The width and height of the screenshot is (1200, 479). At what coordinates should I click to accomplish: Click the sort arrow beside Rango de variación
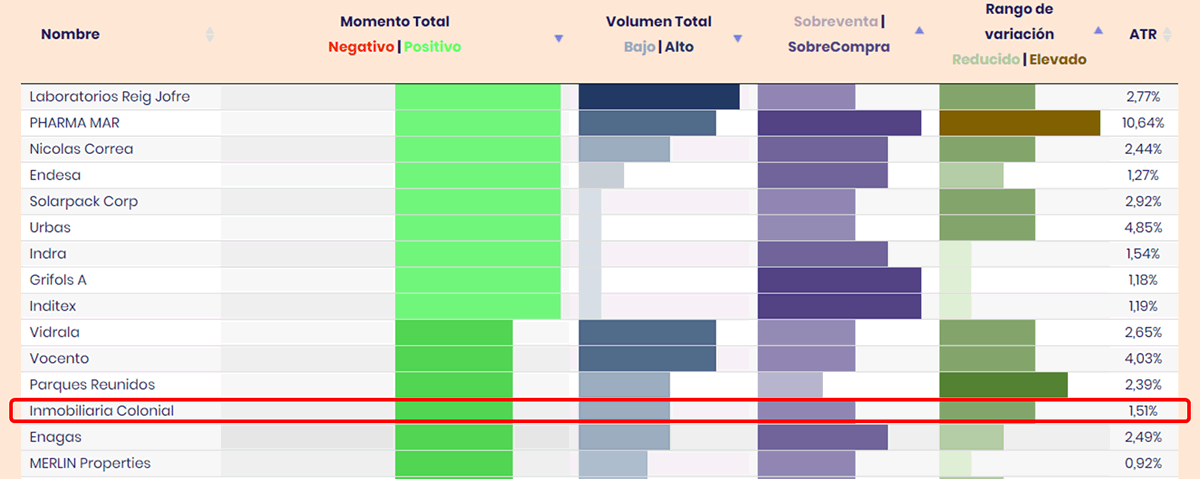[1099, 31]
